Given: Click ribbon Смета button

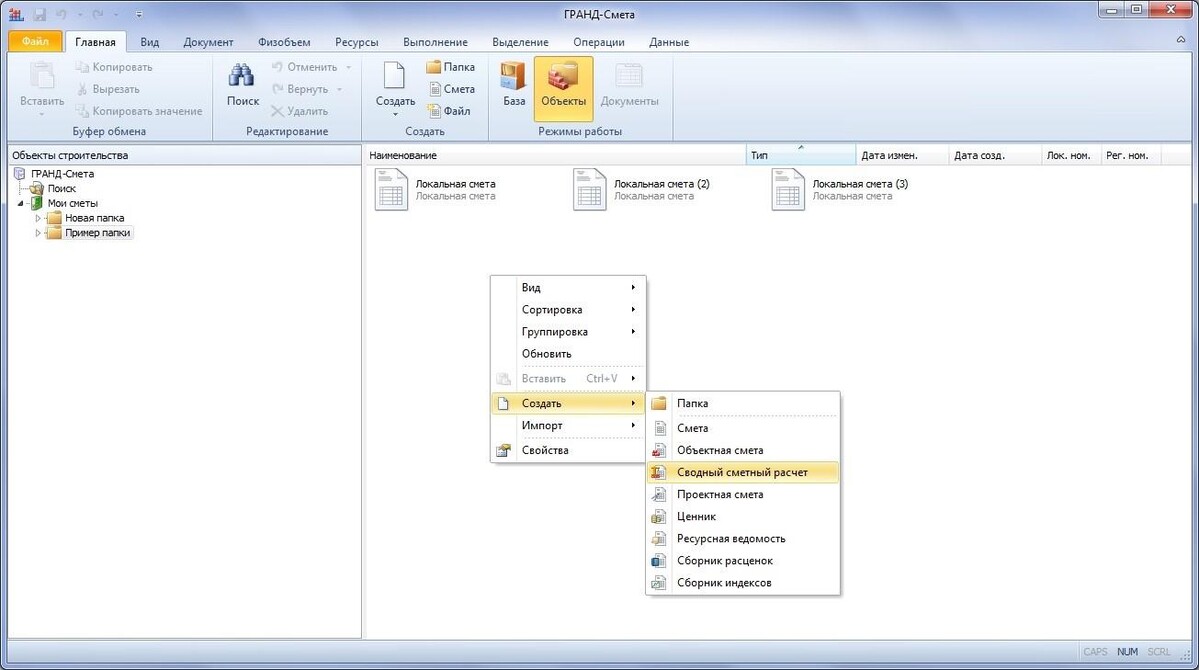Looking at the screenshot, I should pyautogui.click(x=451, y=89).
